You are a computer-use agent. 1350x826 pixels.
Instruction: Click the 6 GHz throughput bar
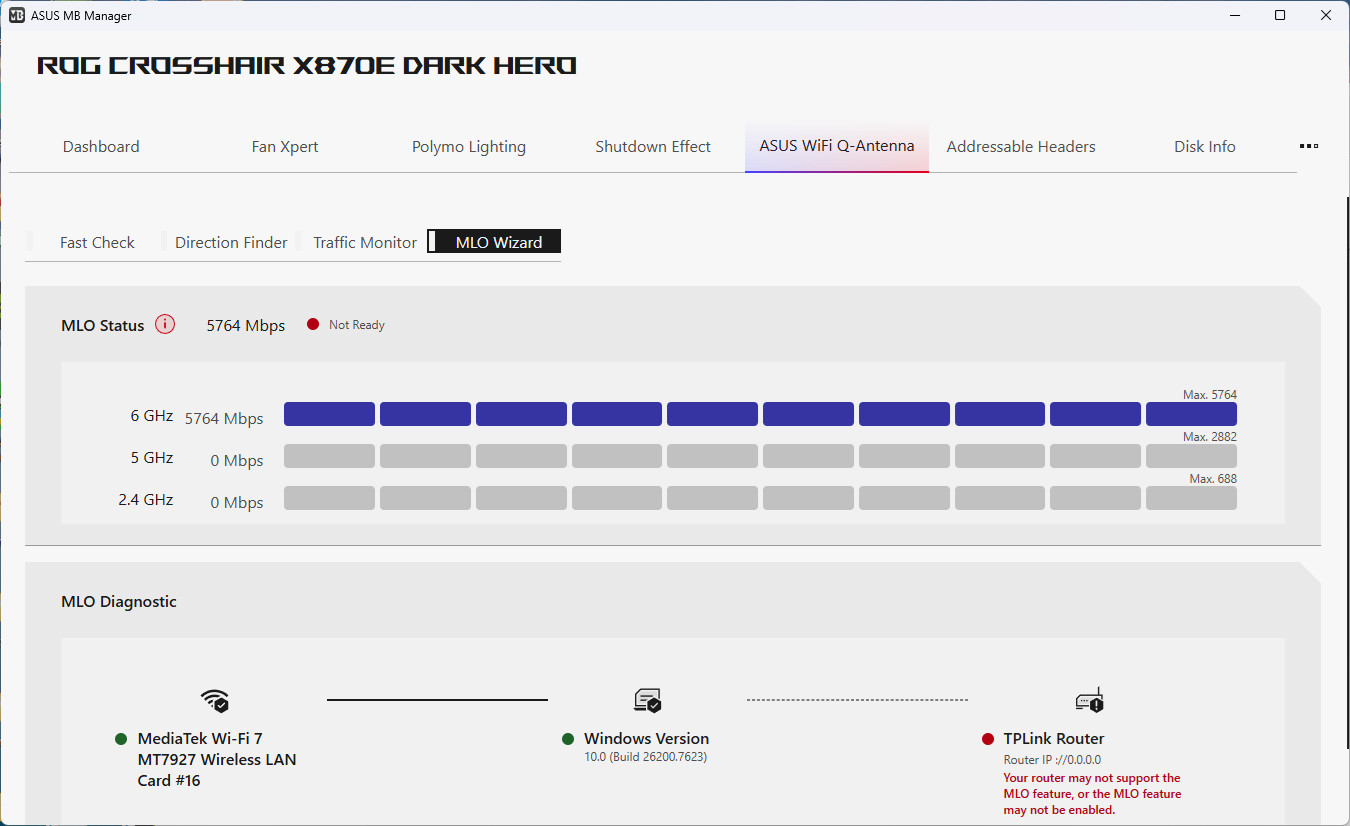[760, 414]
